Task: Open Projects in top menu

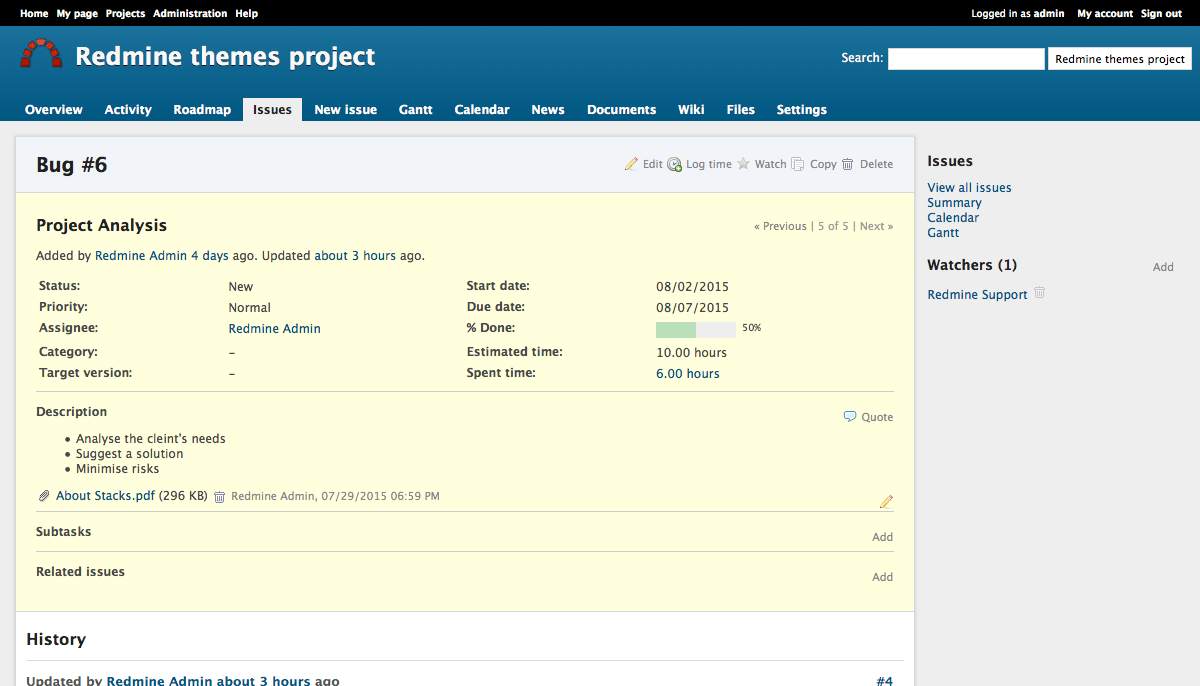Action: click(125, 14)
